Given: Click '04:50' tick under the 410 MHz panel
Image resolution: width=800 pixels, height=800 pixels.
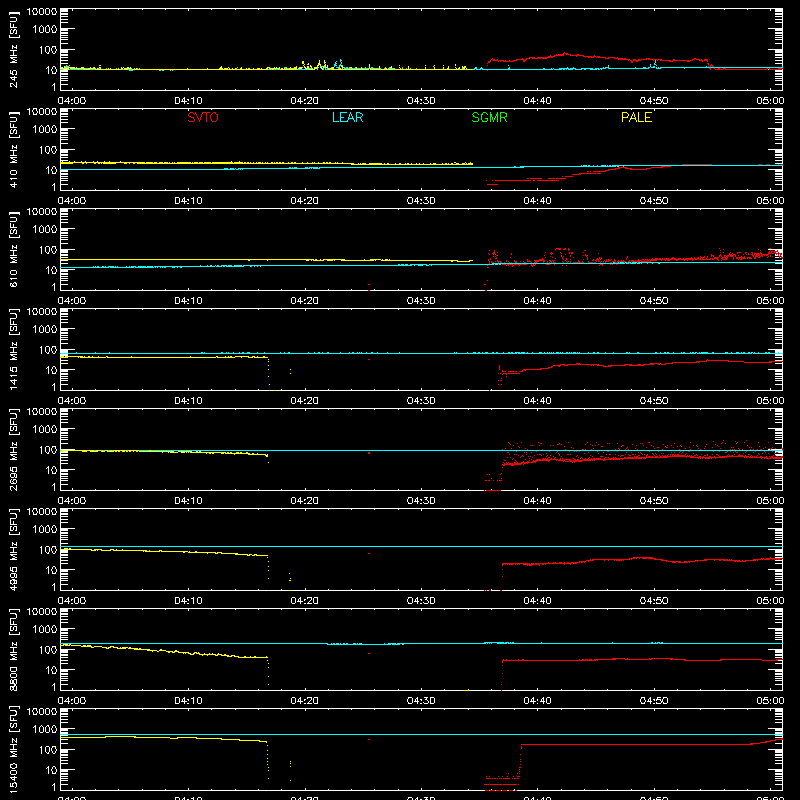Looking at the screenshot, I should tap(654, 201).
